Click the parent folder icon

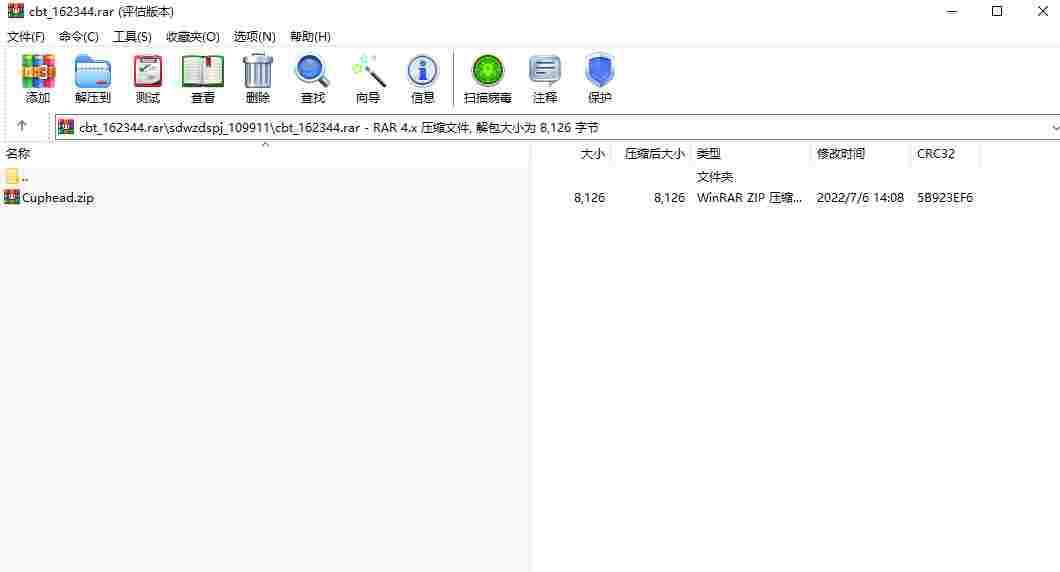click(11, 177)
